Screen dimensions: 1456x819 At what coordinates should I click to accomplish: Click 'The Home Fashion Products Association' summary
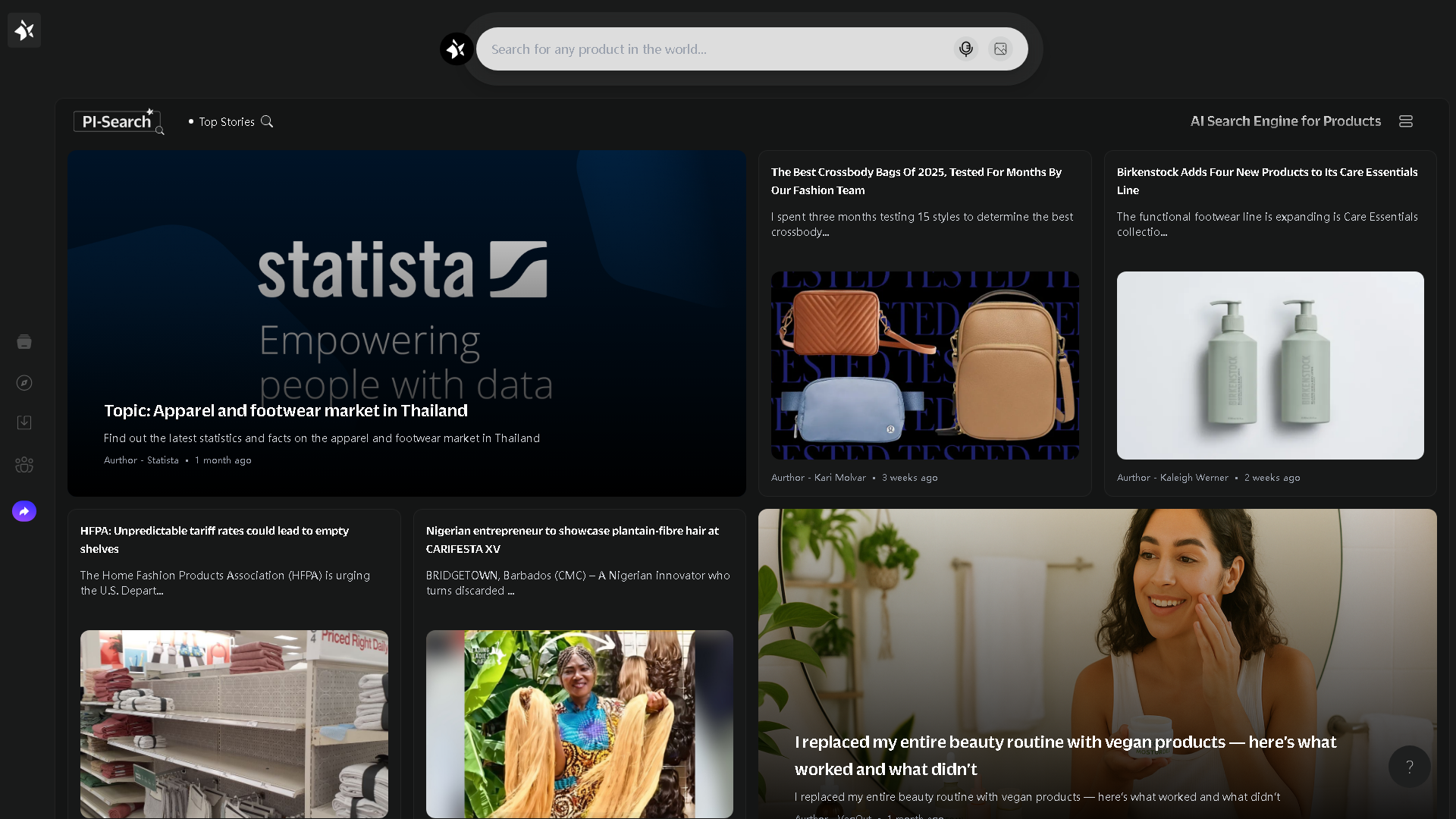click(225, 583)
